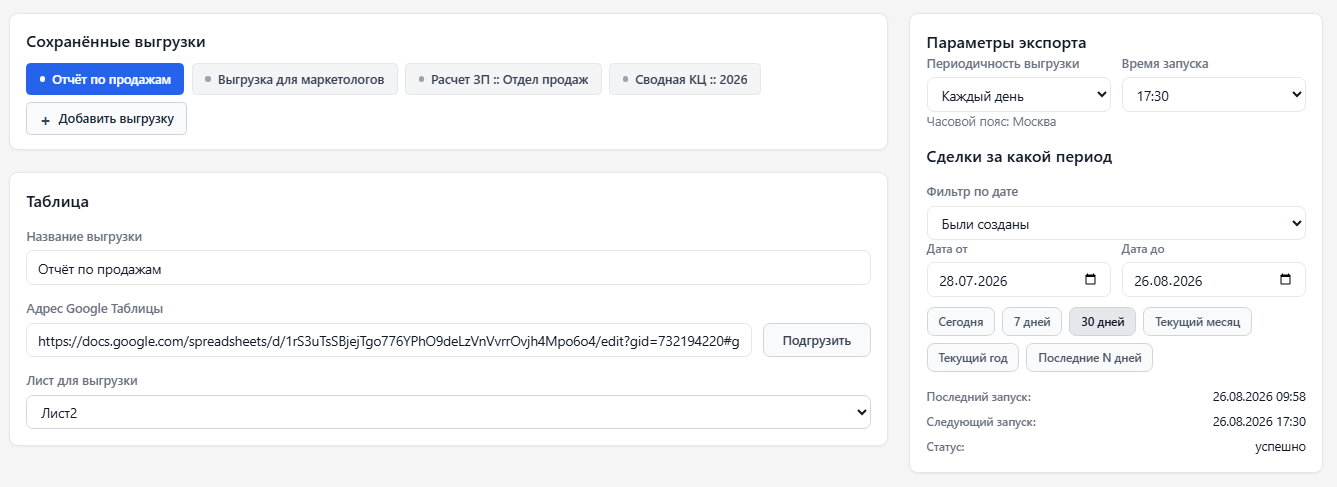Choose the Сегодня period preset
The image size is (1337, 487).
(x=961, y=321)
